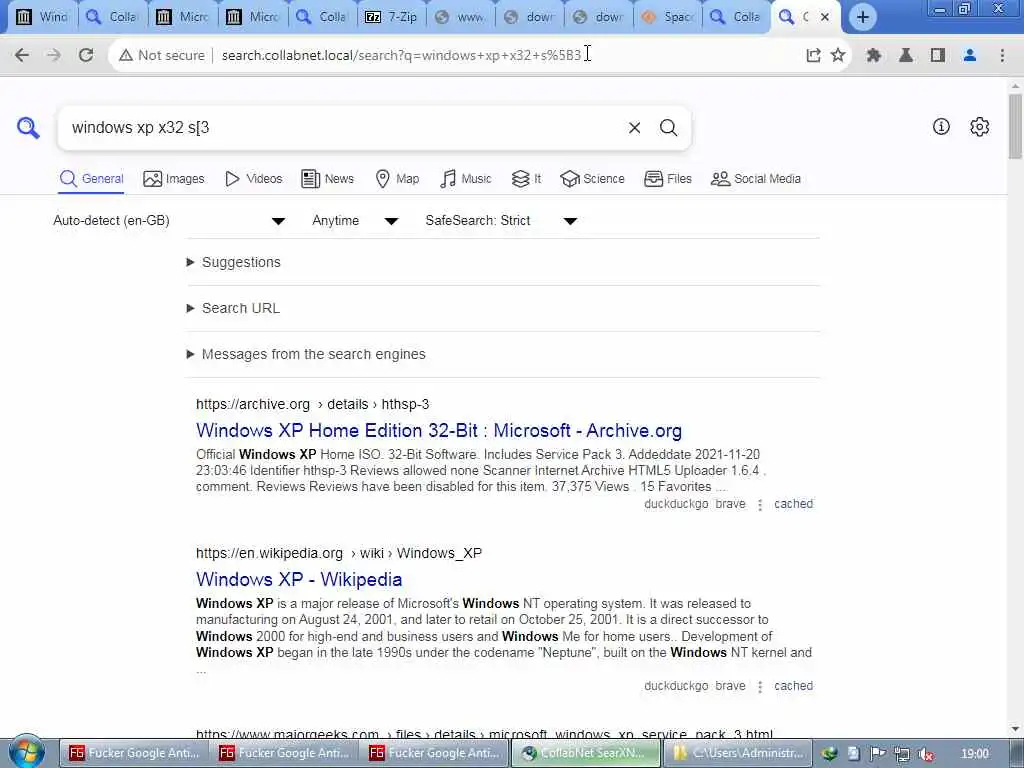Open more options for the Wikipedia result
This screenshot has width=1024, height=768.
760,687
